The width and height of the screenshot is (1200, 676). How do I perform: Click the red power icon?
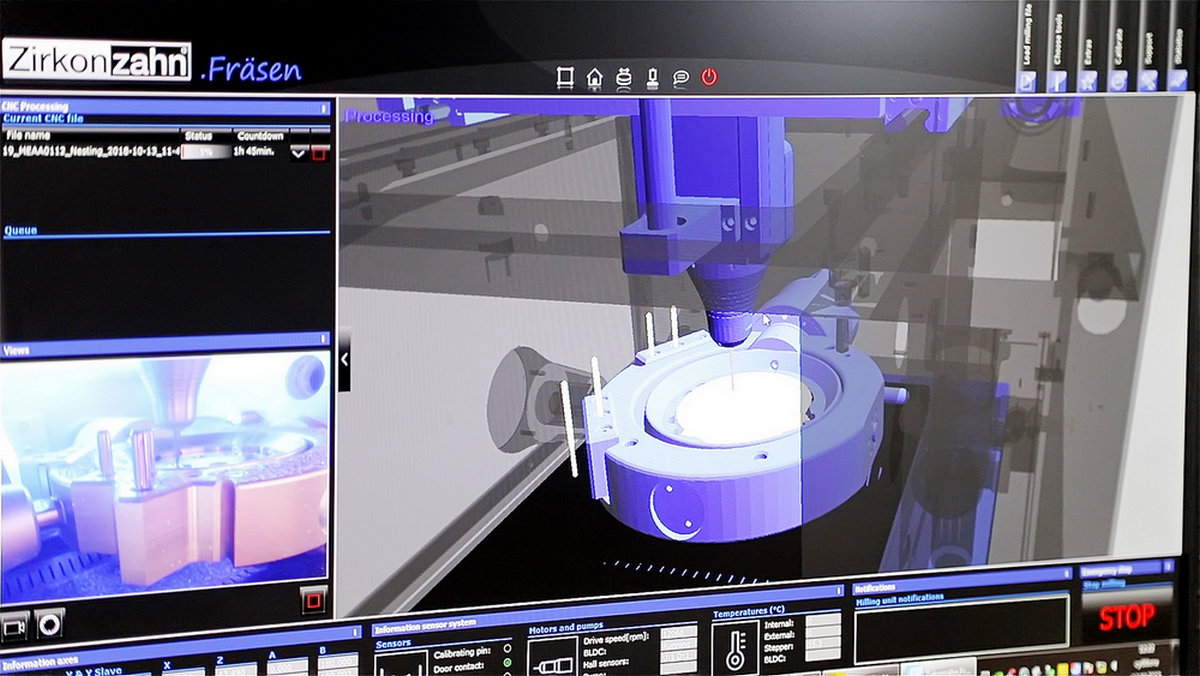(709, 76)
